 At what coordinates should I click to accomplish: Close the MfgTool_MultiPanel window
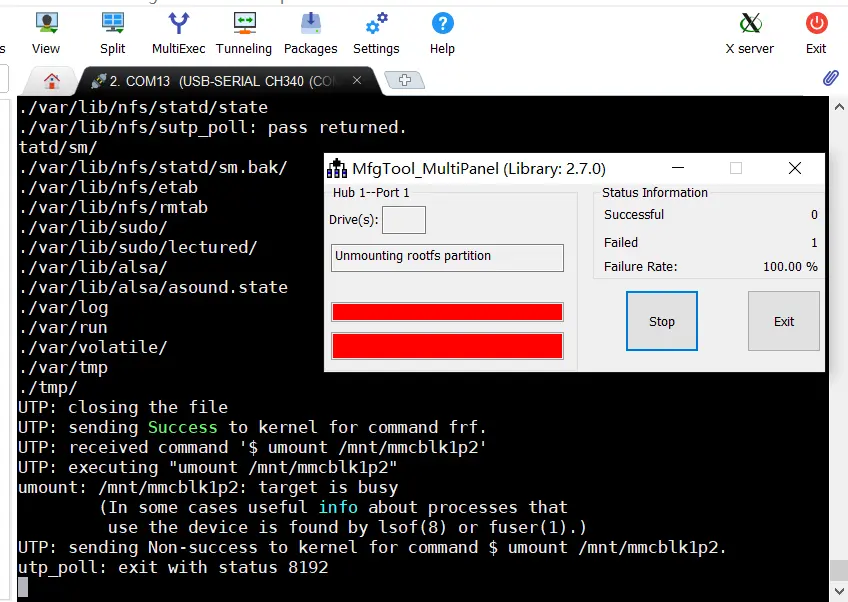(x=795, y=168)
